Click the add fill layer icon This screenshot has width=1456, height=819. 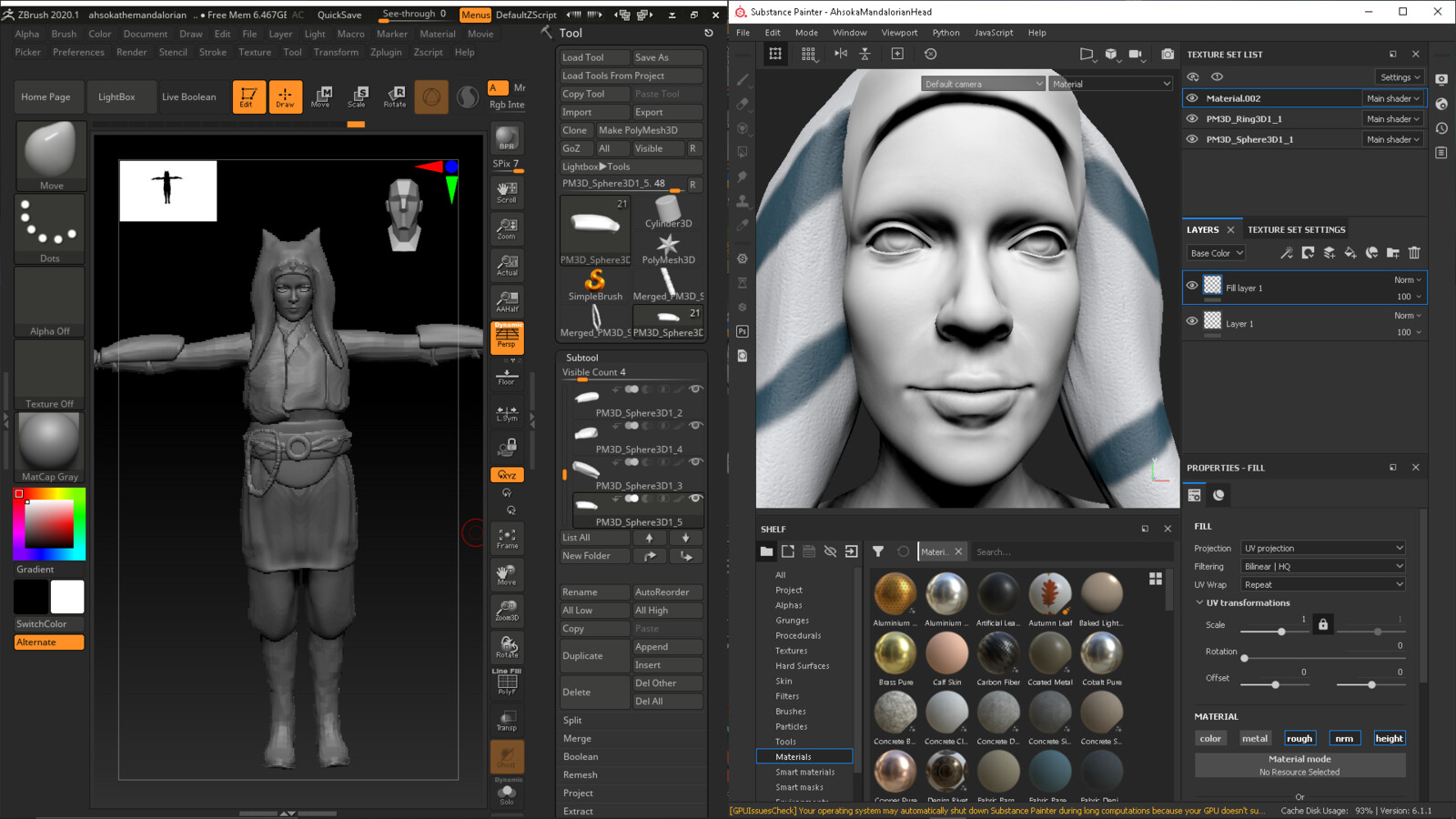[x=1350, y=253]
